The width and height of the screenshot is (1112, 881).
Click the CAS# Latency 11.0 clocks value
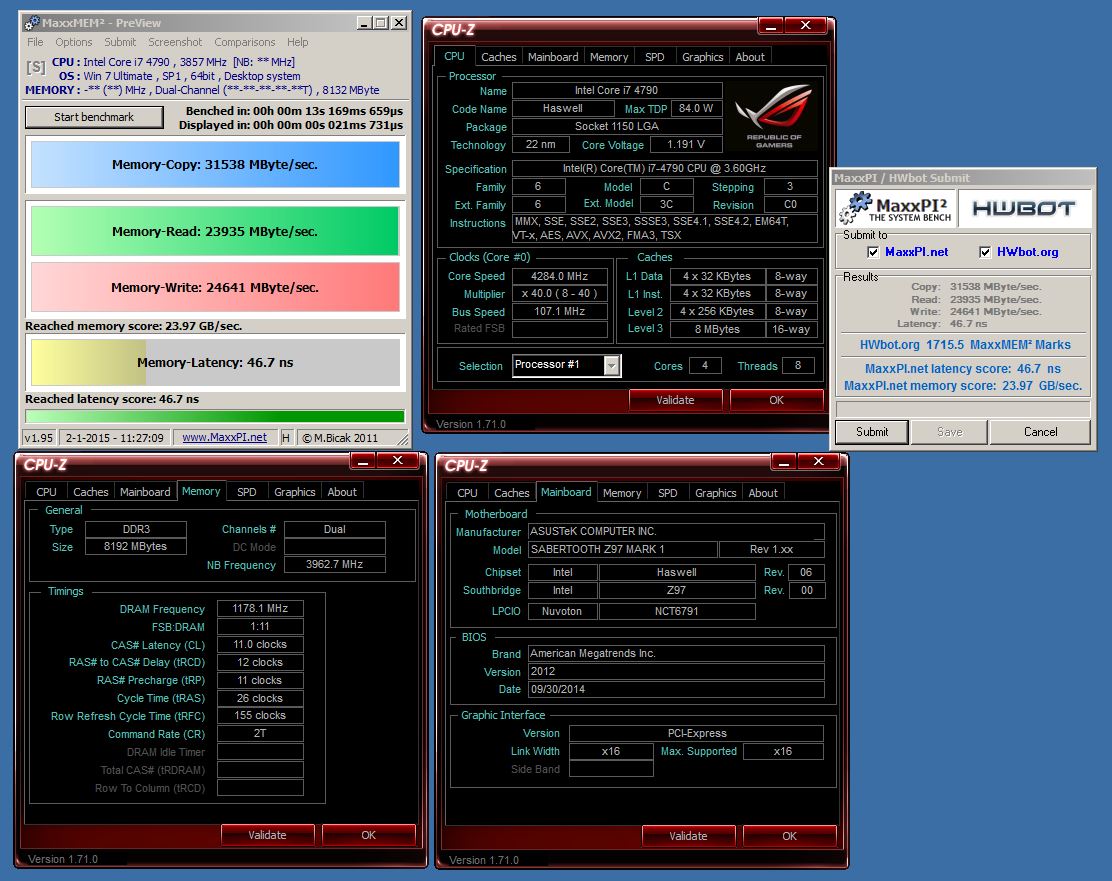pyautogui.click(x=260, y=645)
